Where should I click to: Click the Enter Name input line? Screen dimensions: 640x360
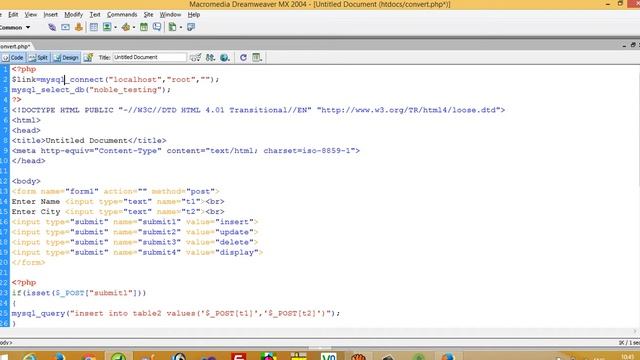(118, 202)
